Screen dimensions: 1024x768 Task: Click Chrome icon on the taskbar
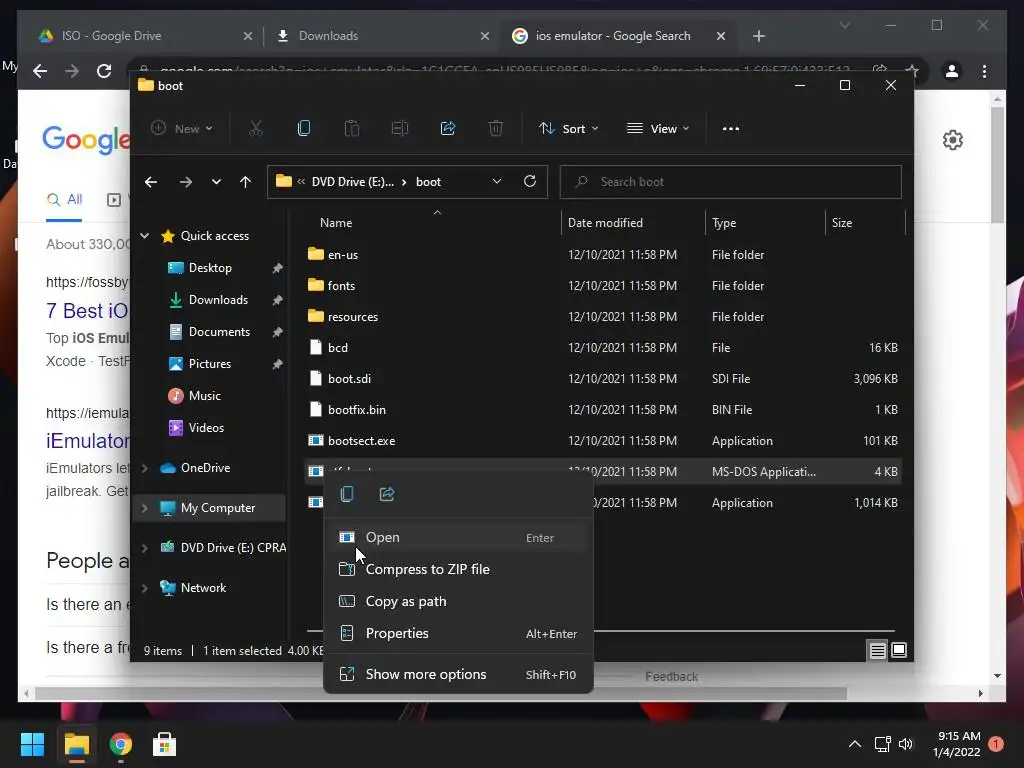tap(121, 744)
